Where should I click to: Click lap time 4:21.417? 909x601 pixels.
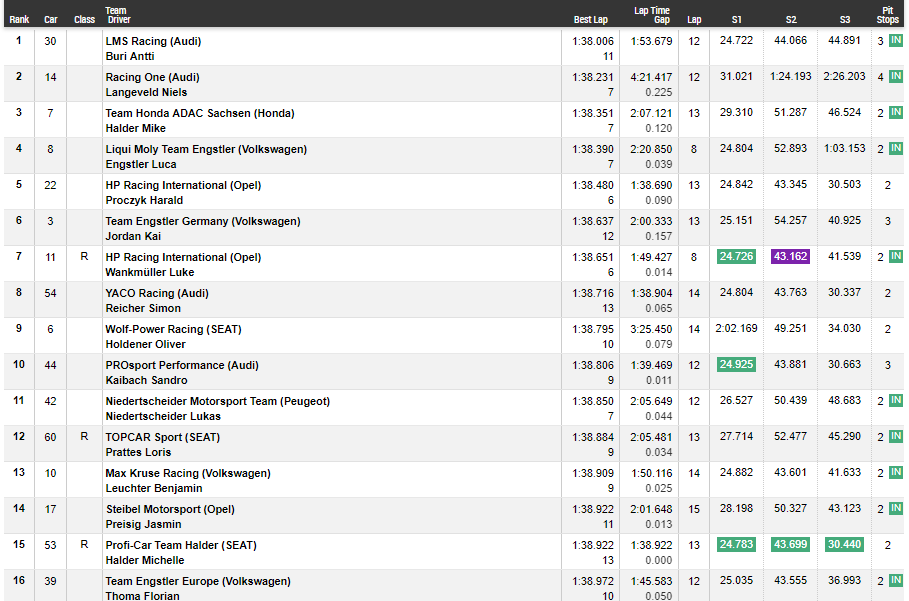(x=652, y=77)
